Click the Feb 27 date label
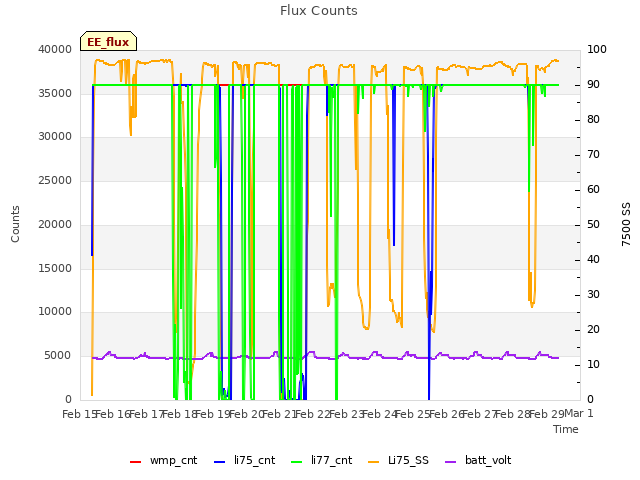The width and height of the screenshot is (640, 480). pyautogui.click(x=480, y=414)
